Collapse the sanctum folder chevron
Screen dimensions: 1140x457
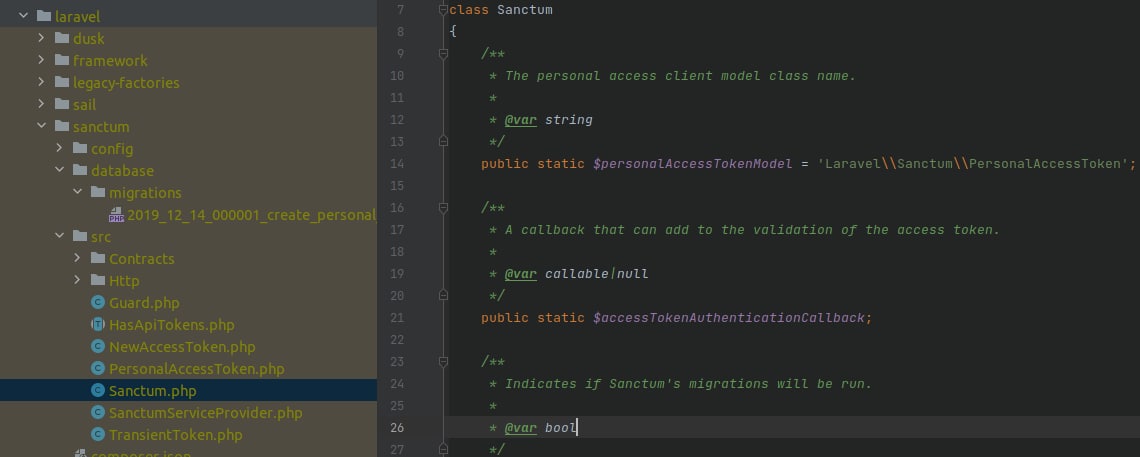pyautogui.click(x=41, y=126)
